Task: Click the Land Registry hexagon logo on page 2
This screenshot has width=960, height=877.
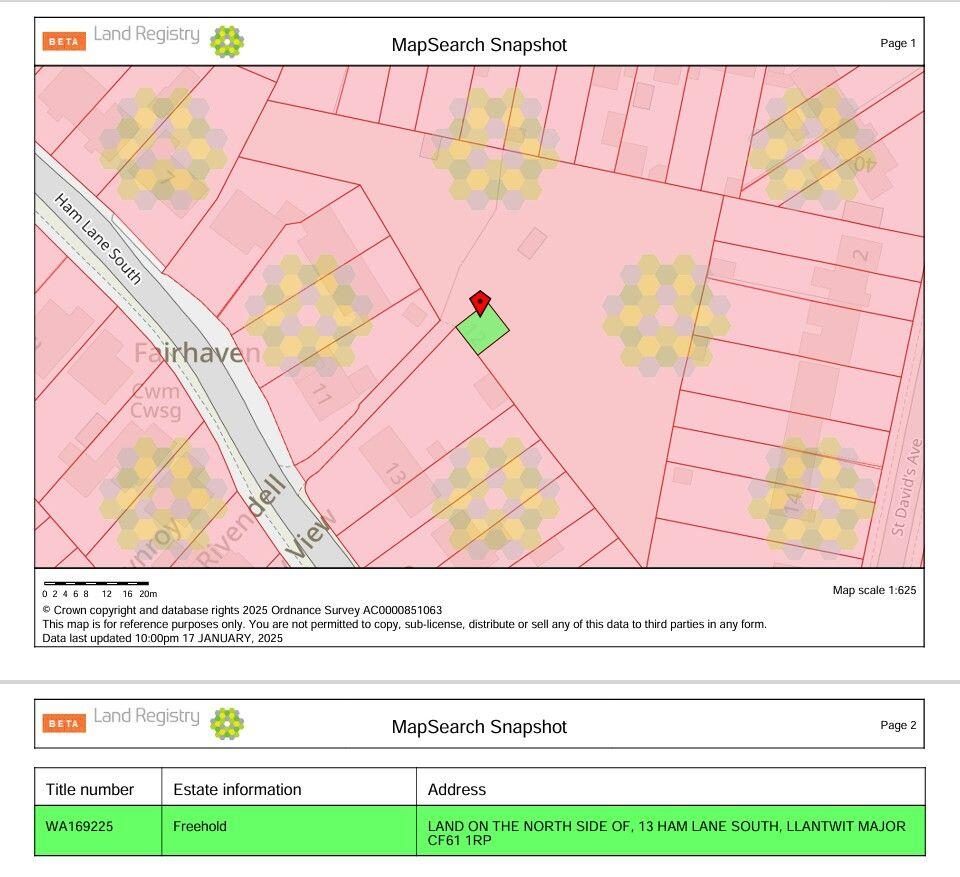Action: [x=227, y=723]
